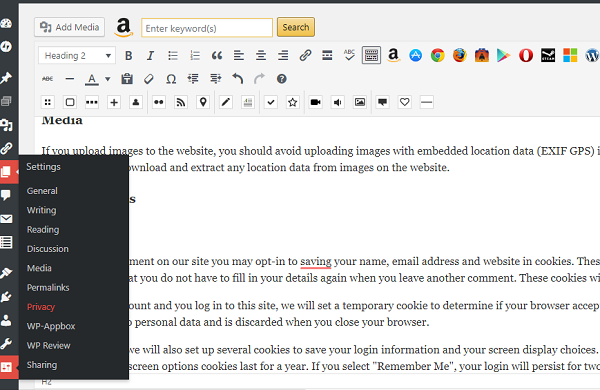Image resolution: width=600 pixels, height=390 pixels.
Task: Open WP-Appbox settings
Action: point(51,326)
